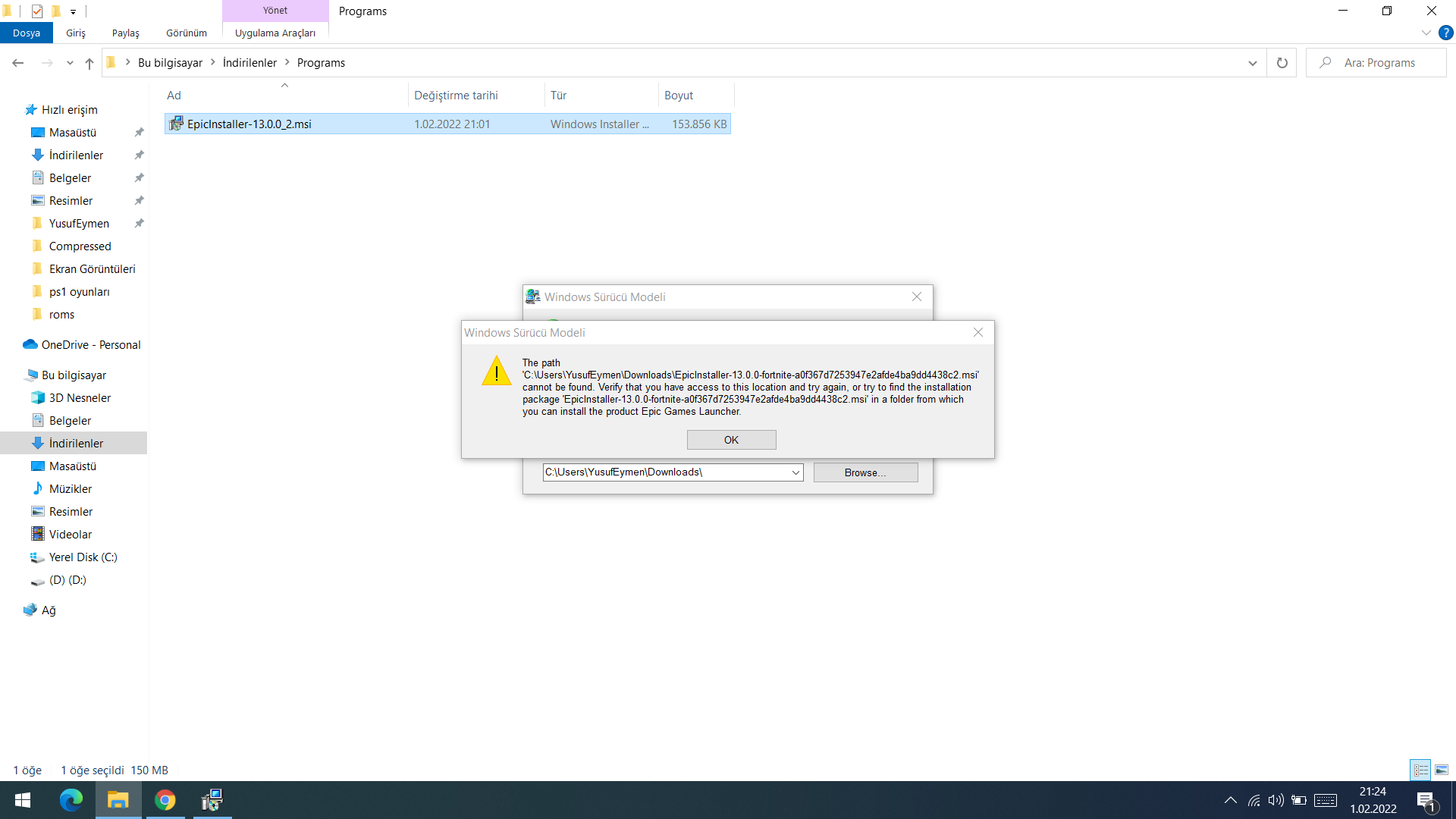Expand the address bar history chevron
The width and height of the screenshot is (1456, 819).
click(1252, 63)
